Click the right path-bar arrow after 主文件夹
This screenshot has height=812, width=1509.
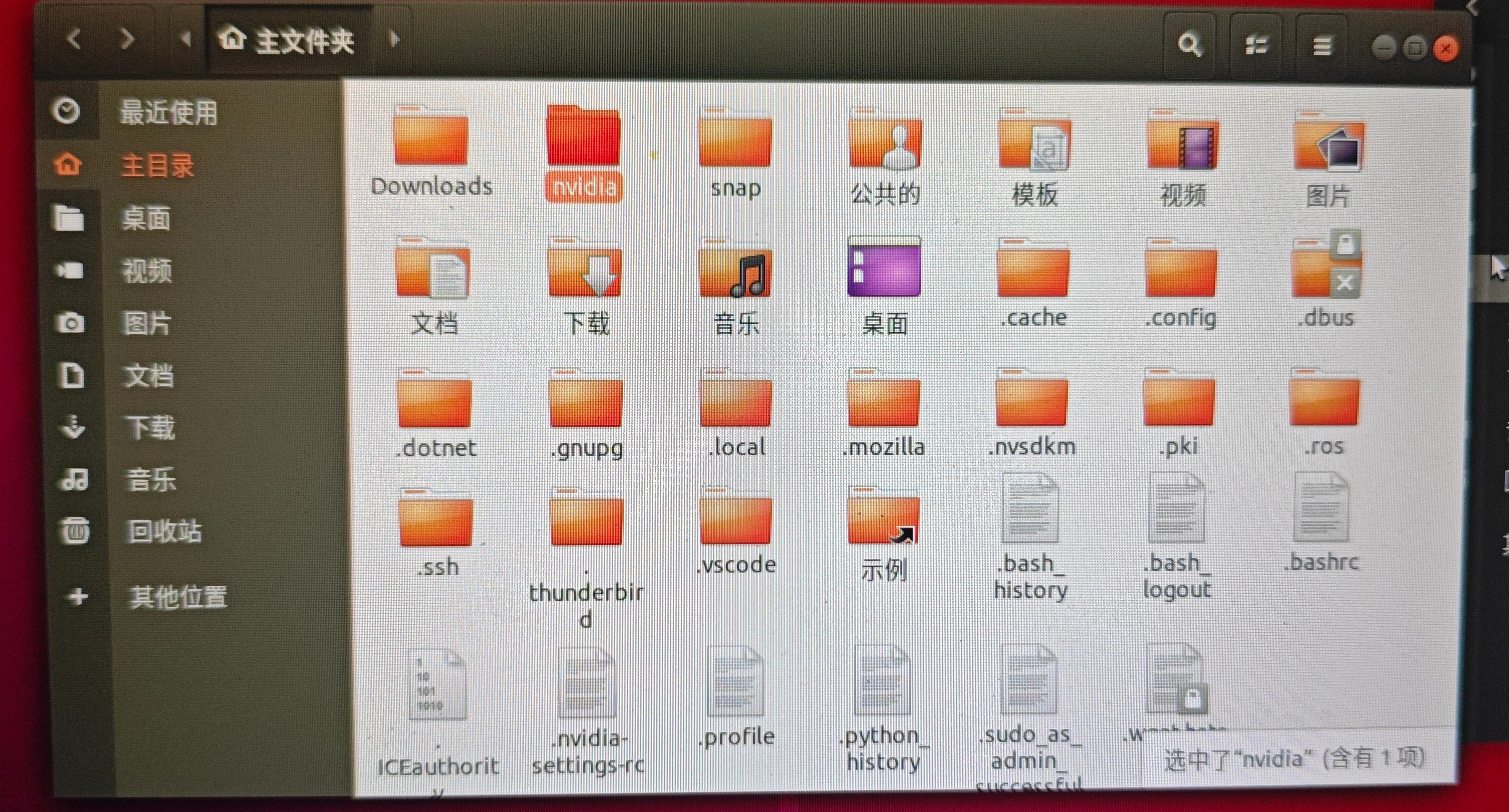(394, 39)
